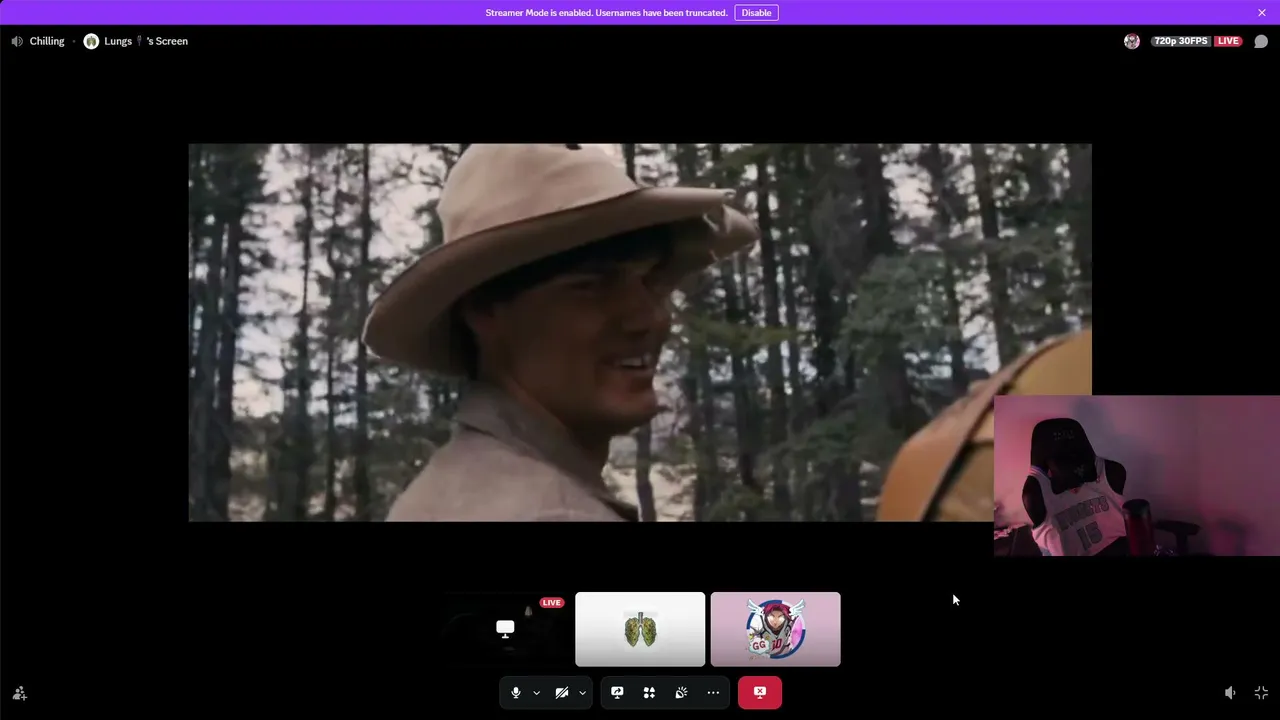Screen dimensions: 1280x720
Task: Disable Streamer Mode from the banner
Action: pyautogui.click(x=756, y=13)
